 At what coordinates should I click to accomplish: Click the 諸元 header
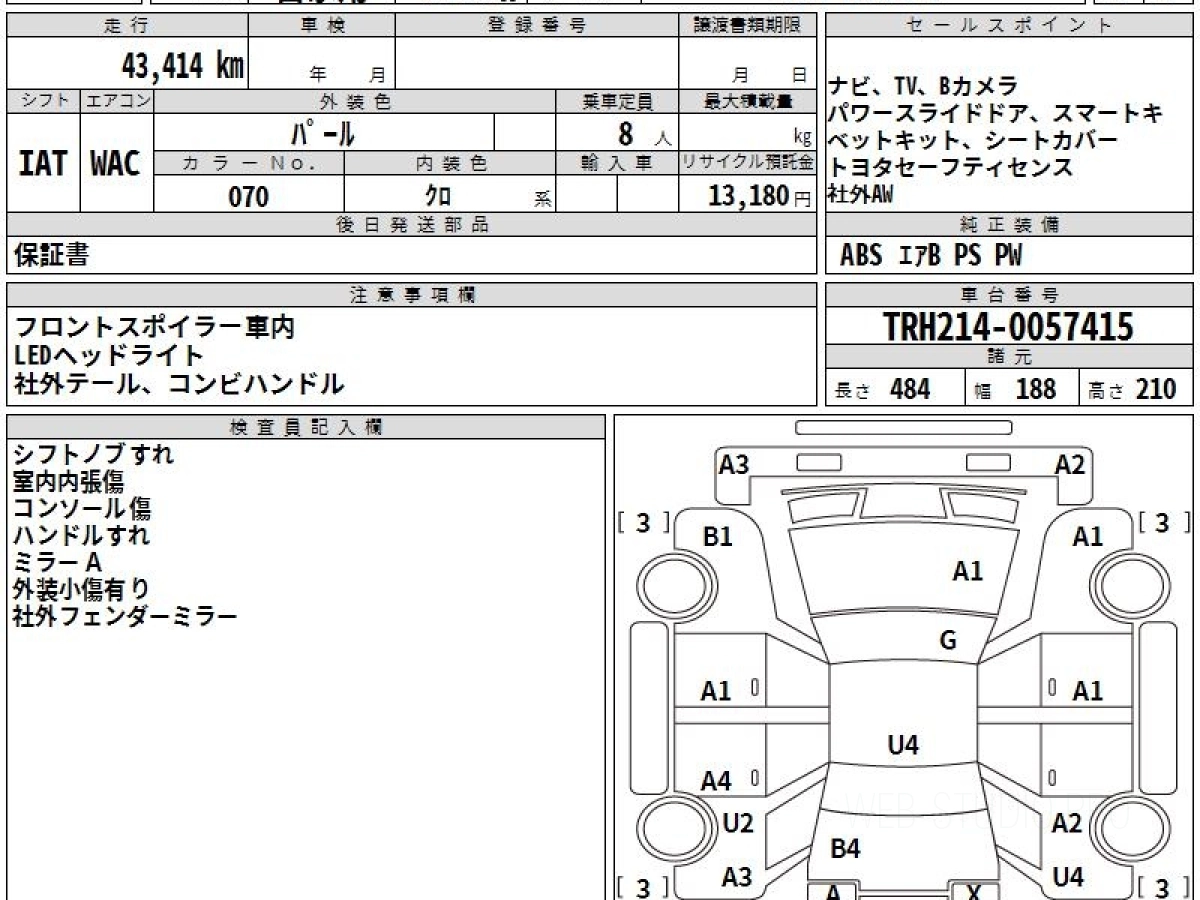[x=1010, y=356]
